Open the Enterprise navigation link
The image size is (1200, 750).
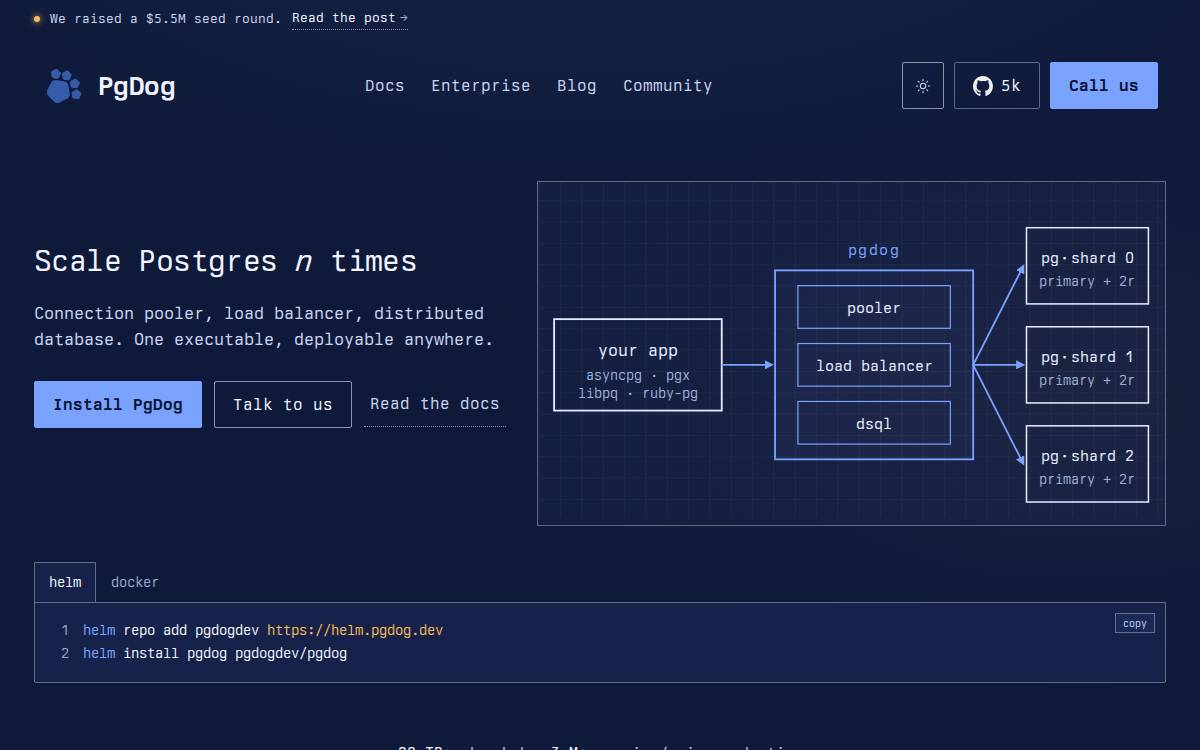tap(481, 86)
